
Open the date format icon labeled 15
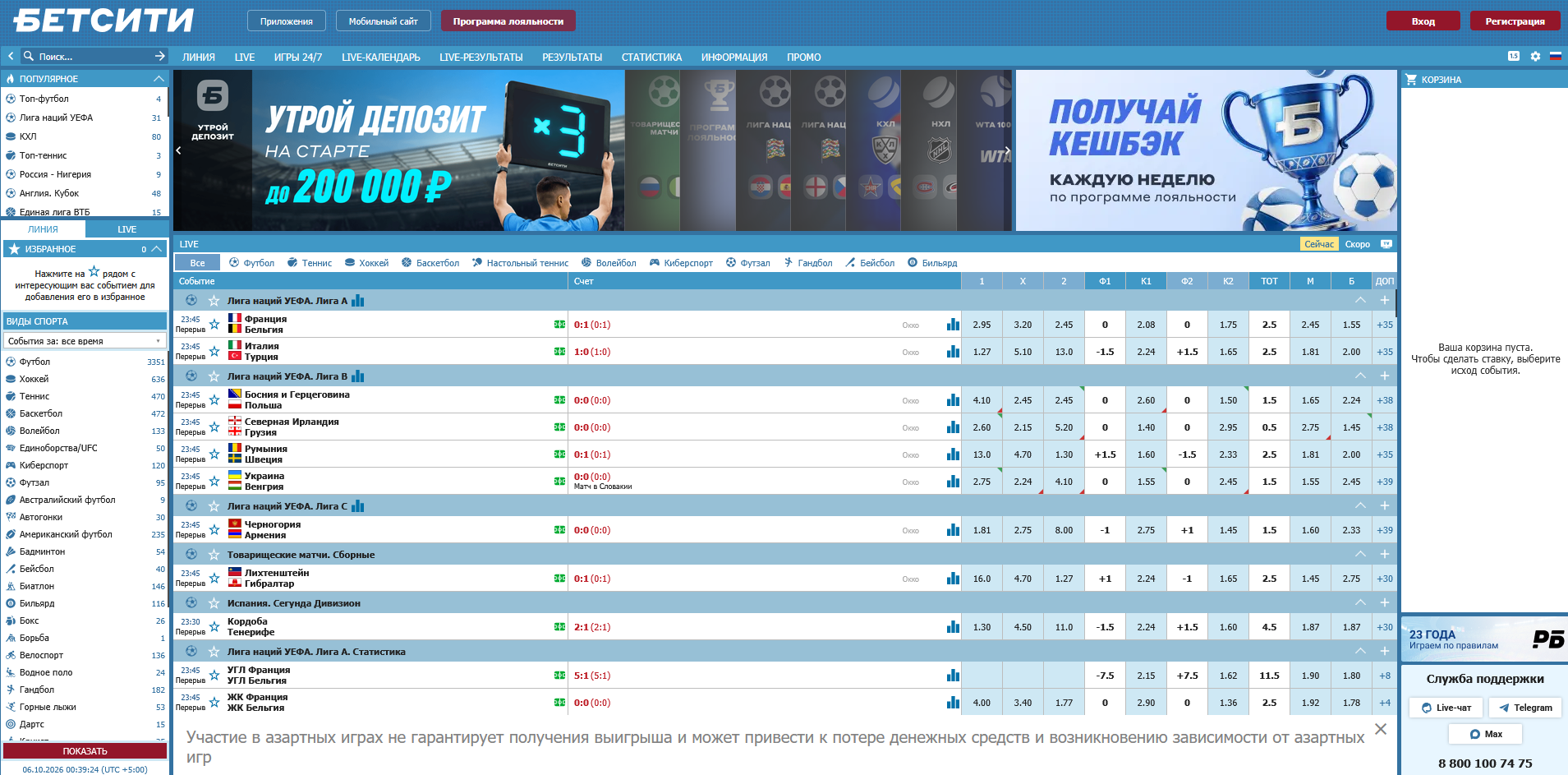pos(1514,56)
